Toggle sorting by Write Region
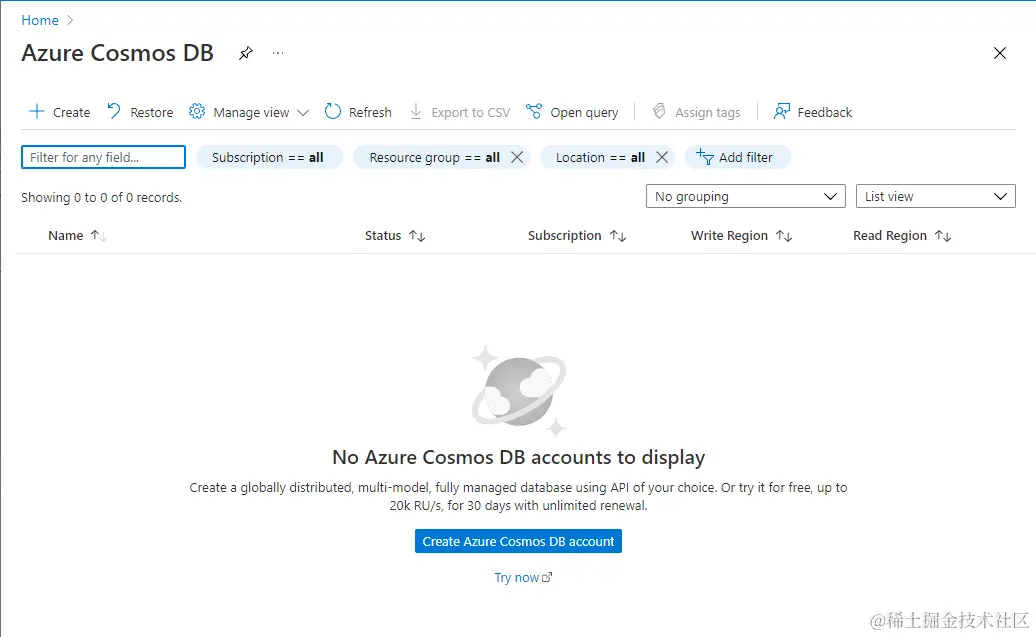 click(x=786, y=235)
